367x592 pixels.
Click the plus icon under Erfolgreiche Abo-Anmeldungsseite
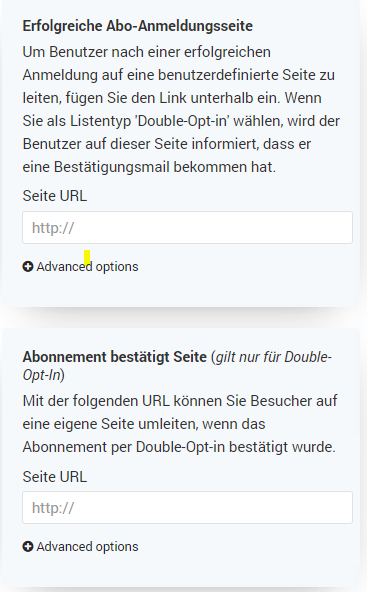pyautogui.click(x=28, y=267)
